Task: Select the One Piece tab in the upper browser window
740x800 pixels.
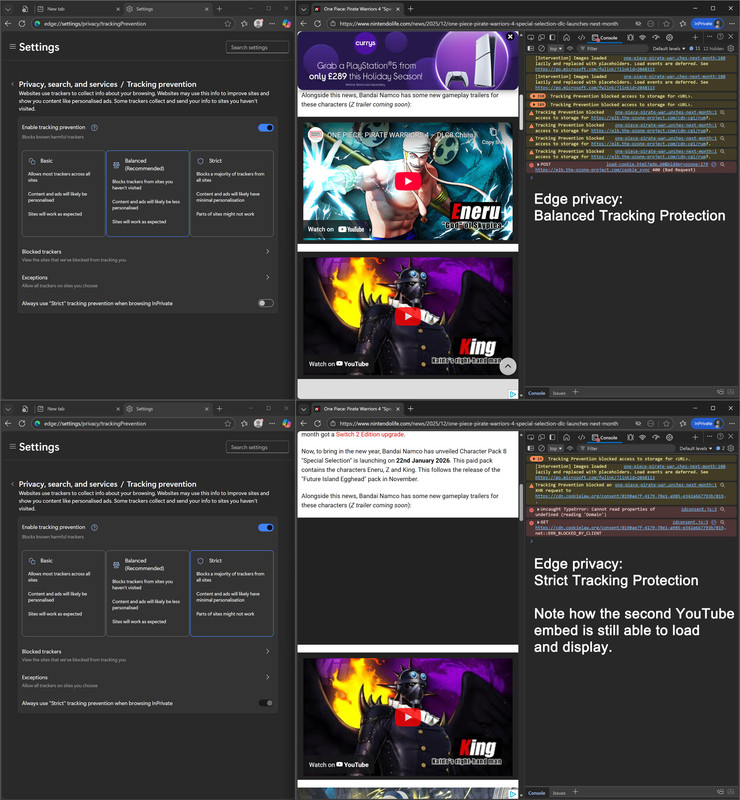Action: pyautogui.click(x=357, y=9)
